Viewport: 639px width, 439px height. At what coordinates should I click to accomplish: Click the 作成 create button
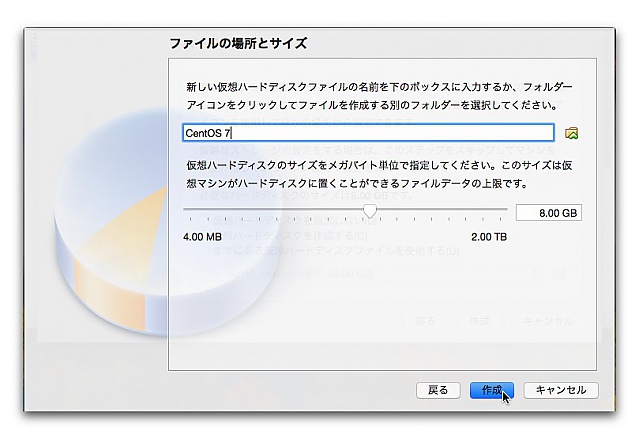[492, 390]
